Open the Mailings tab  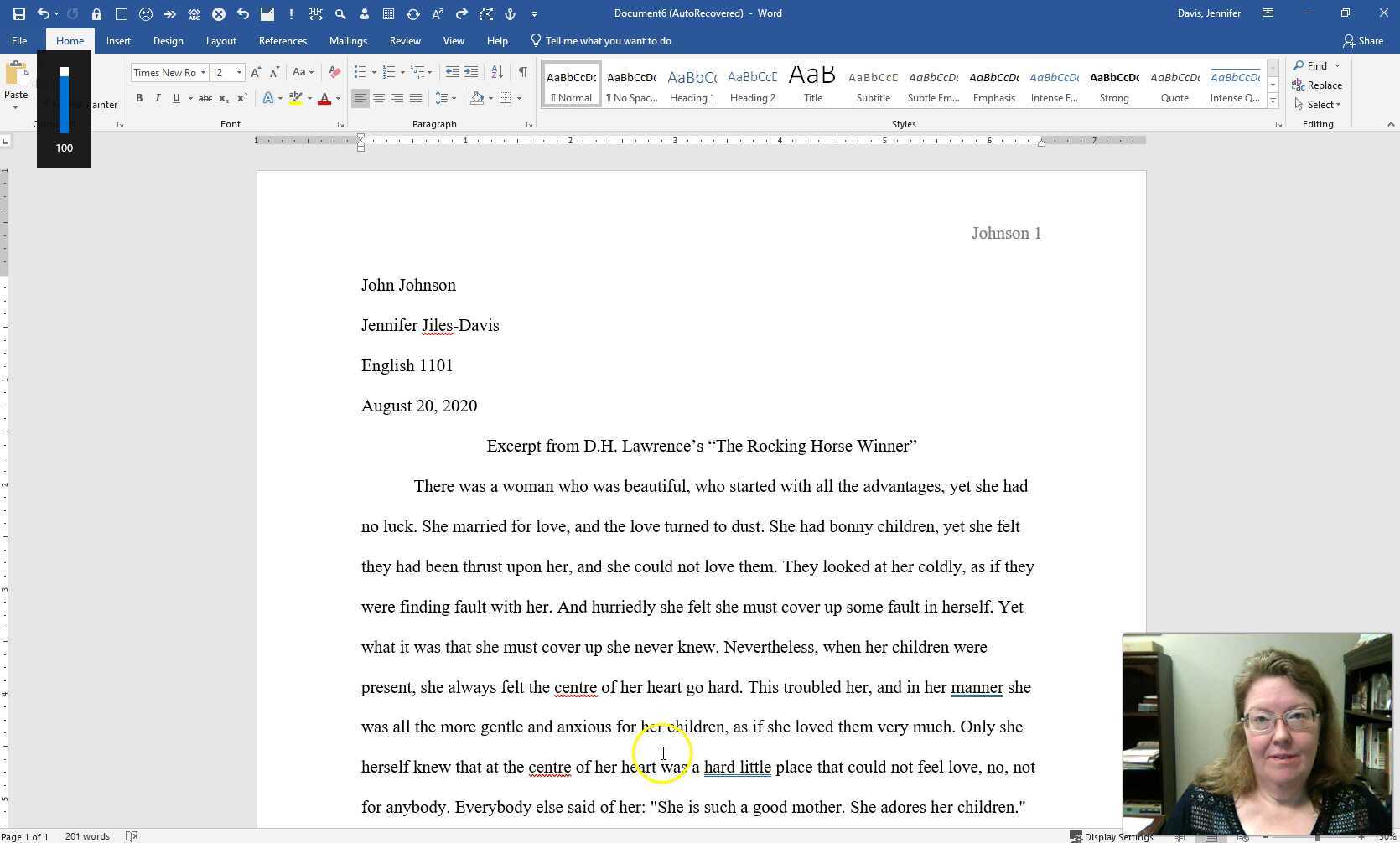pos(348,40)
